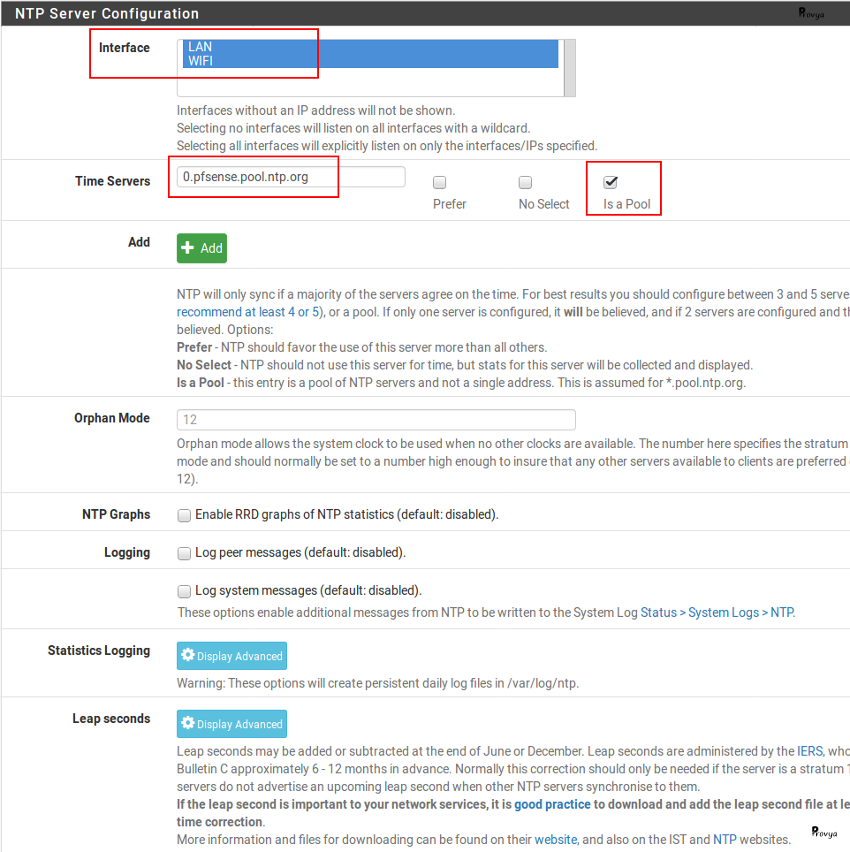Click the Orphan Mode field label

(112, 418)
